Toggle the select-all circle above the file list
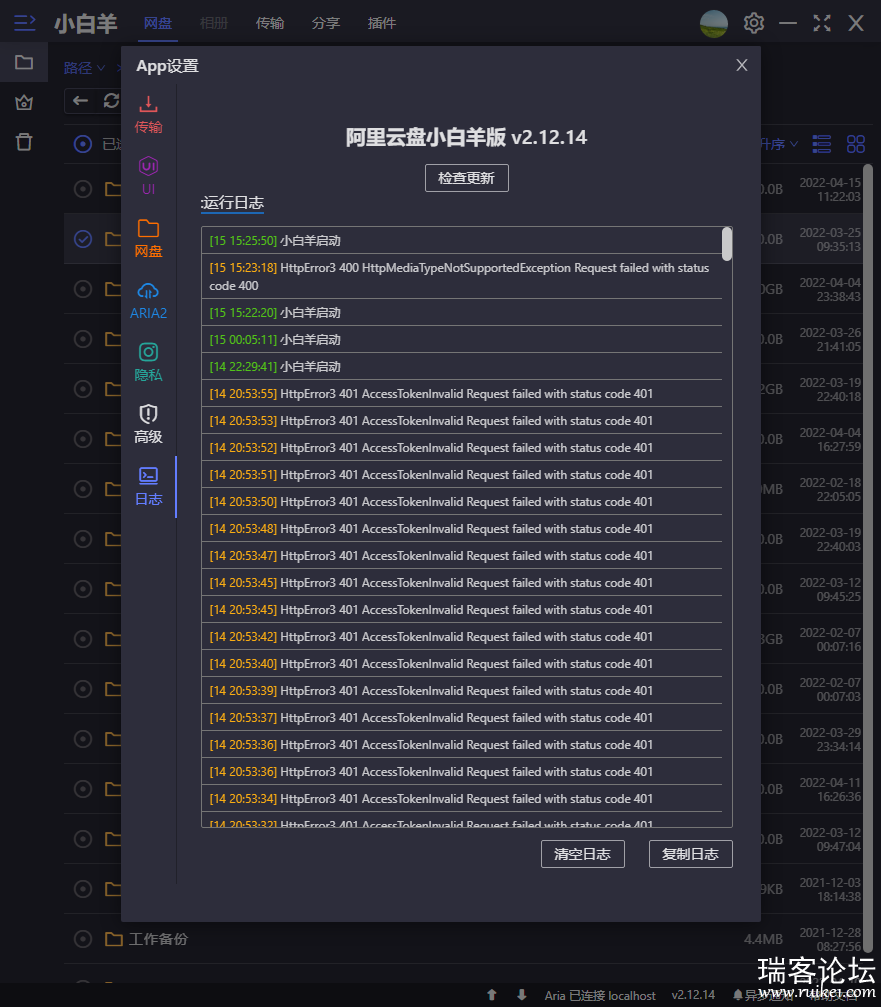The height and width of the screenshot is (1007, 881). (83, 144)
